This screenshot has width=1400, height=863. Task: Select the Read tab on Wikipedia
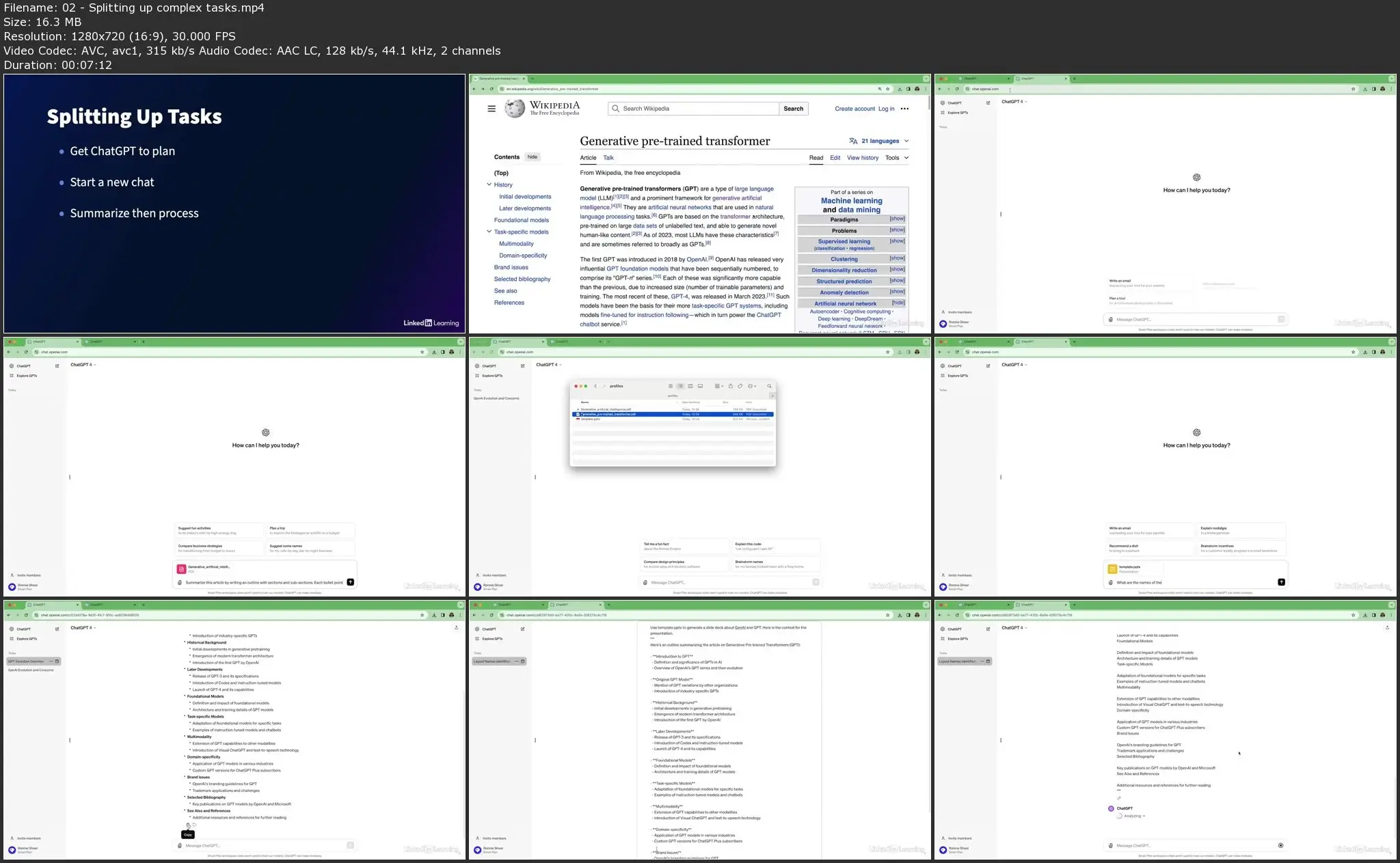pos(816,158)
